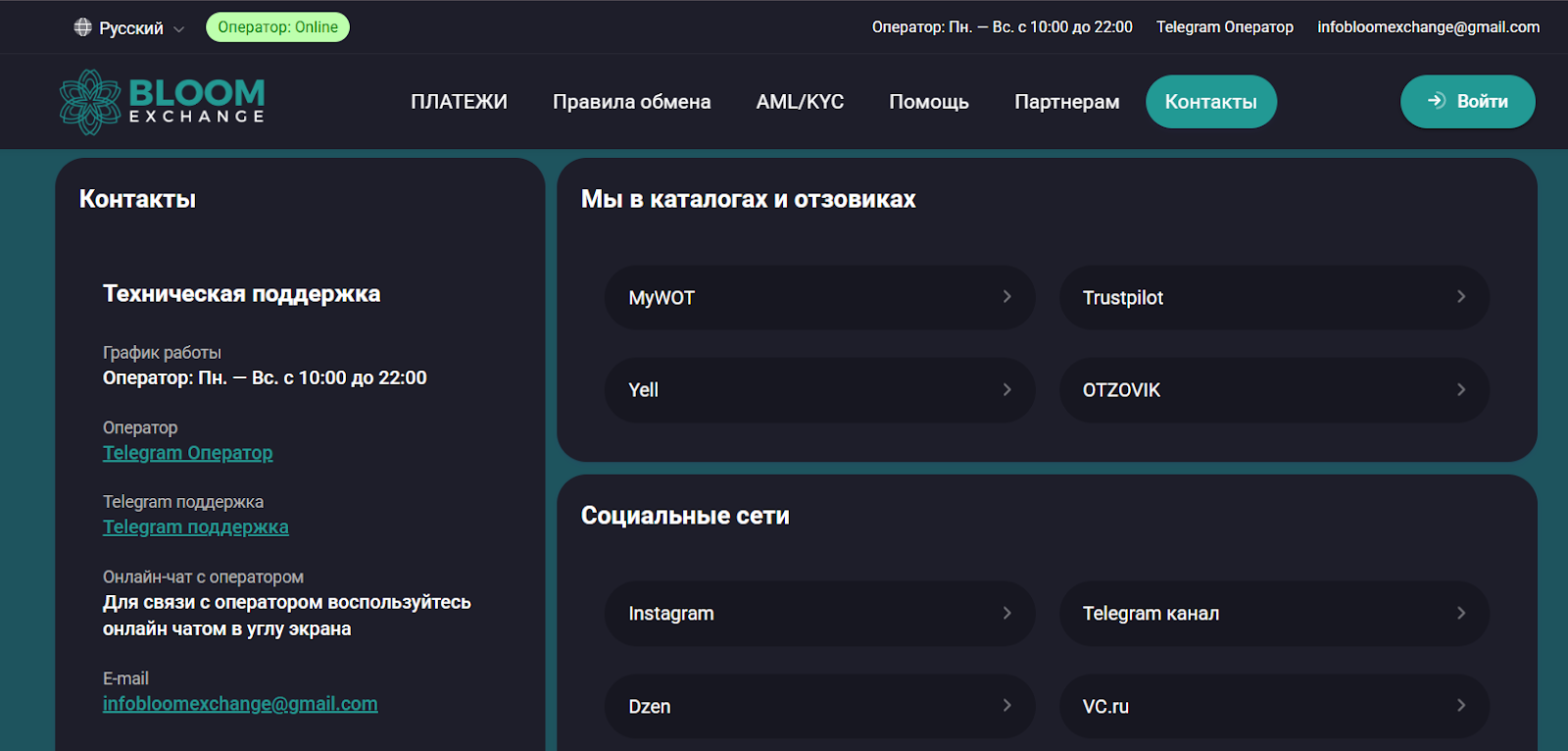The height and width of the screenshot is (751, 1568).
Task: Open the Русский language dropdown arrow
Action: point(178,29)
